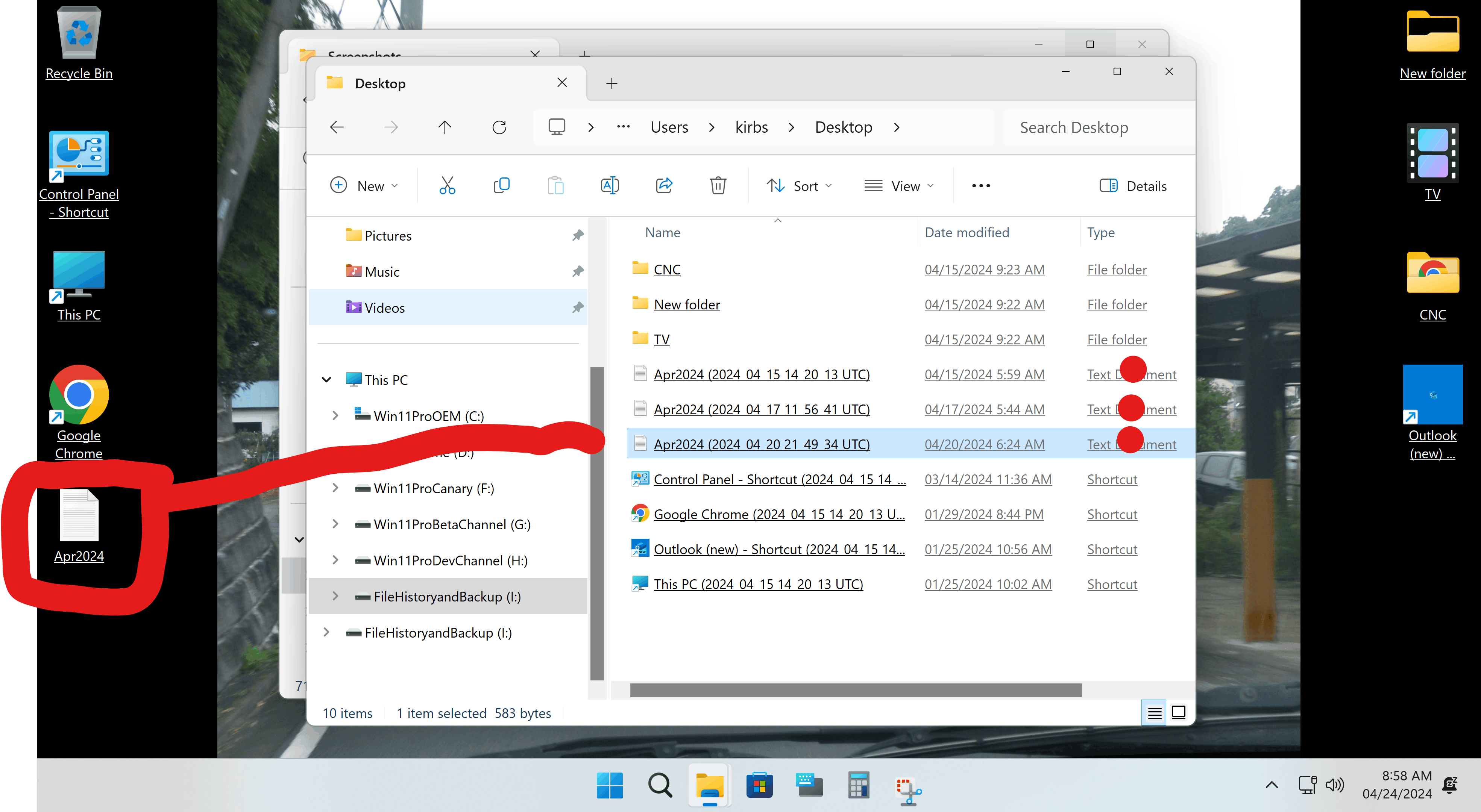This screenshot has width=1481, height=812.
Task: Switch to details list view layout
Action: tap(1154, 713)
